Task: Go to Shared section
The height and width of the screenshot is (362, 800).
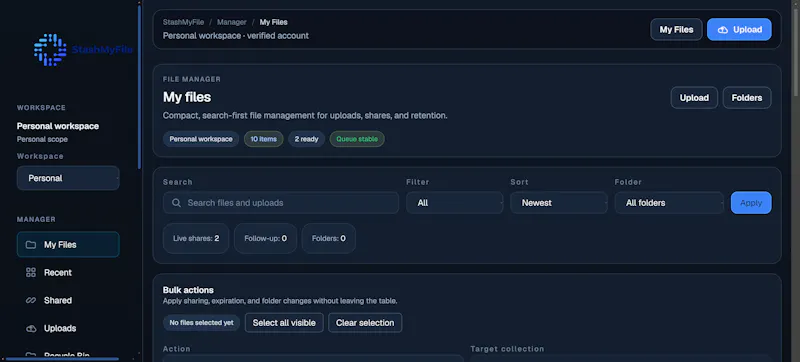Action: (x=68, y=300)
